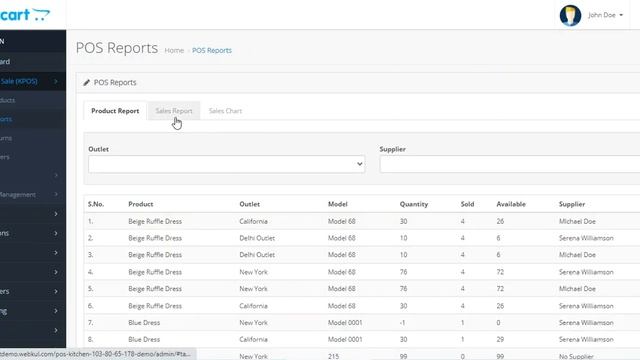Go to Home breadcrumb link
This screenshot has width=640, height=360.
click(174, 50)
